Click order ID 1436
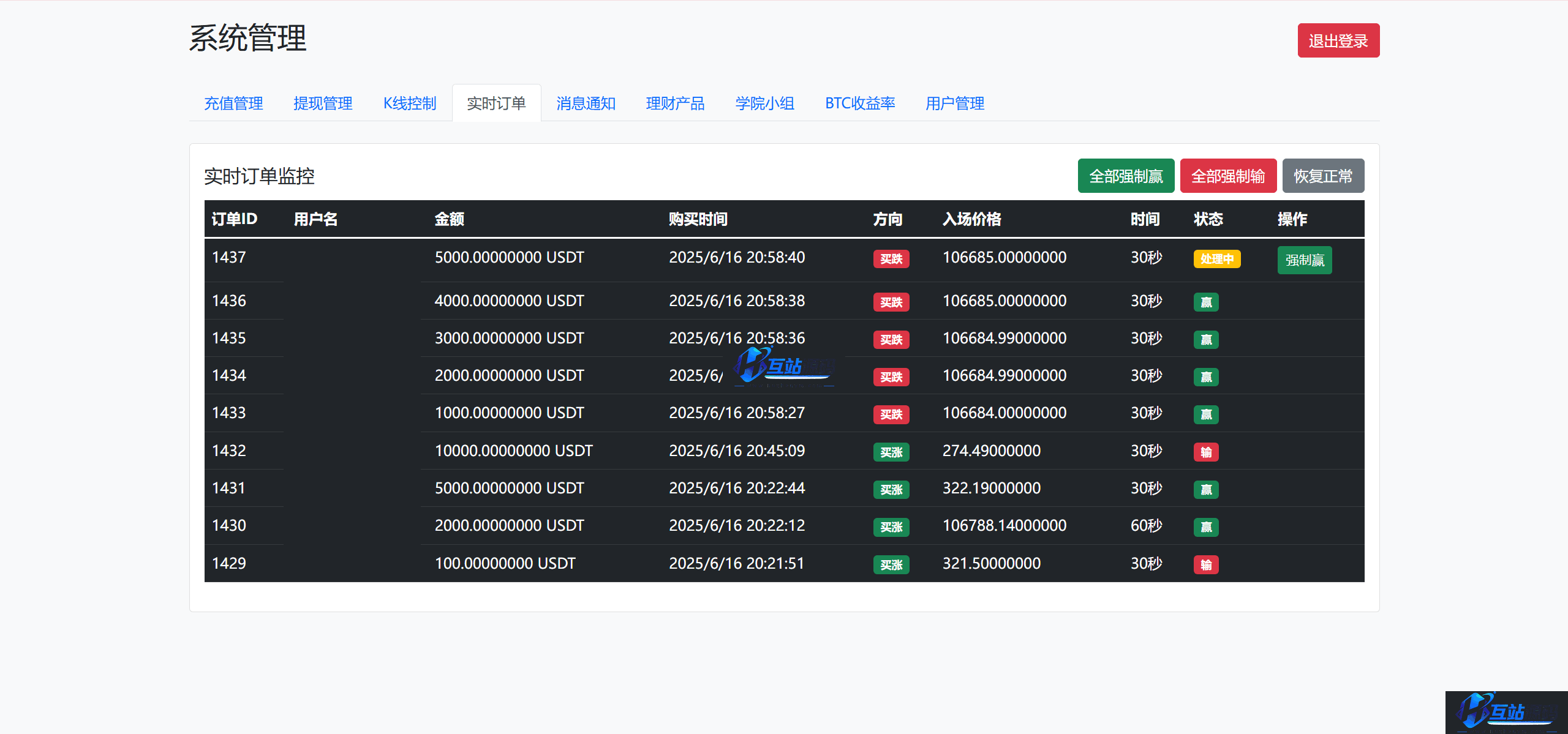The width and height of the screenshot is (1568, 734). (x=229, y=301)
